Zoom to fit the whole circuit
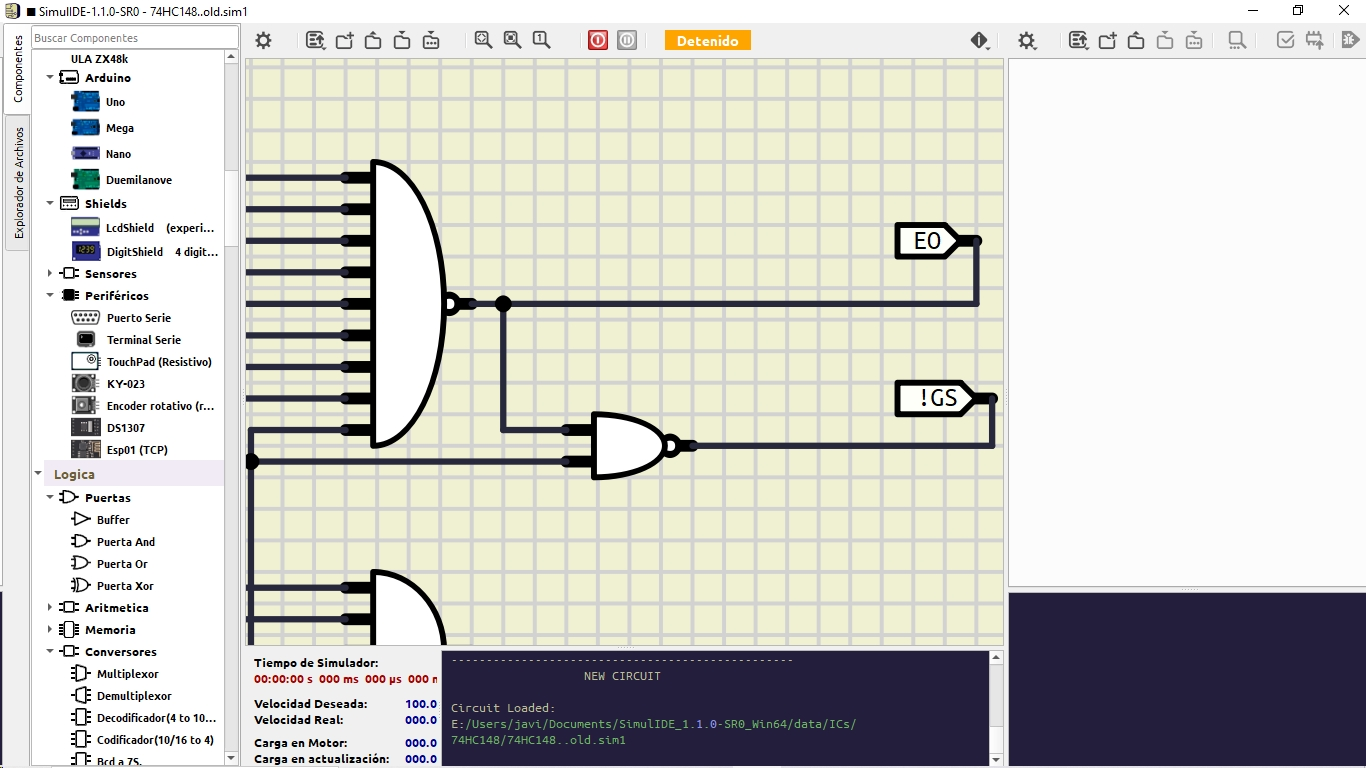 pyautogui.click(x=484, y=40)
